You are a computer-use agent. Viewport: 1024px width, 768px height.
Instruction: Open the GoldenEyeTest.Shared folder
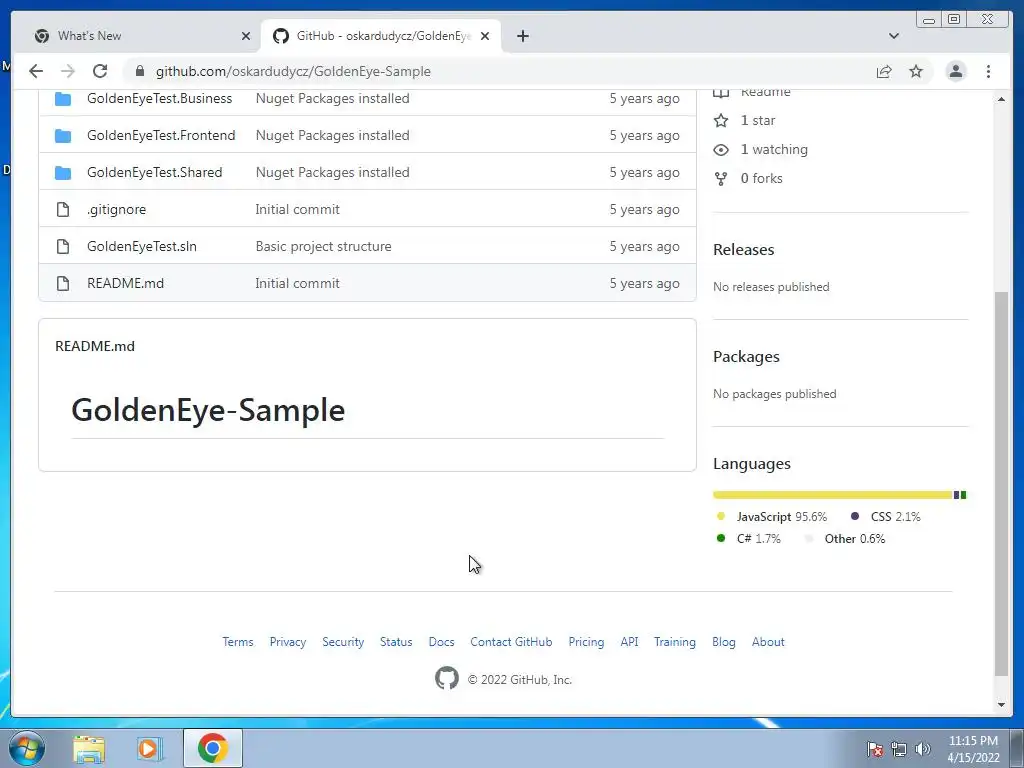pyautogui.click(x=154, y=172)
